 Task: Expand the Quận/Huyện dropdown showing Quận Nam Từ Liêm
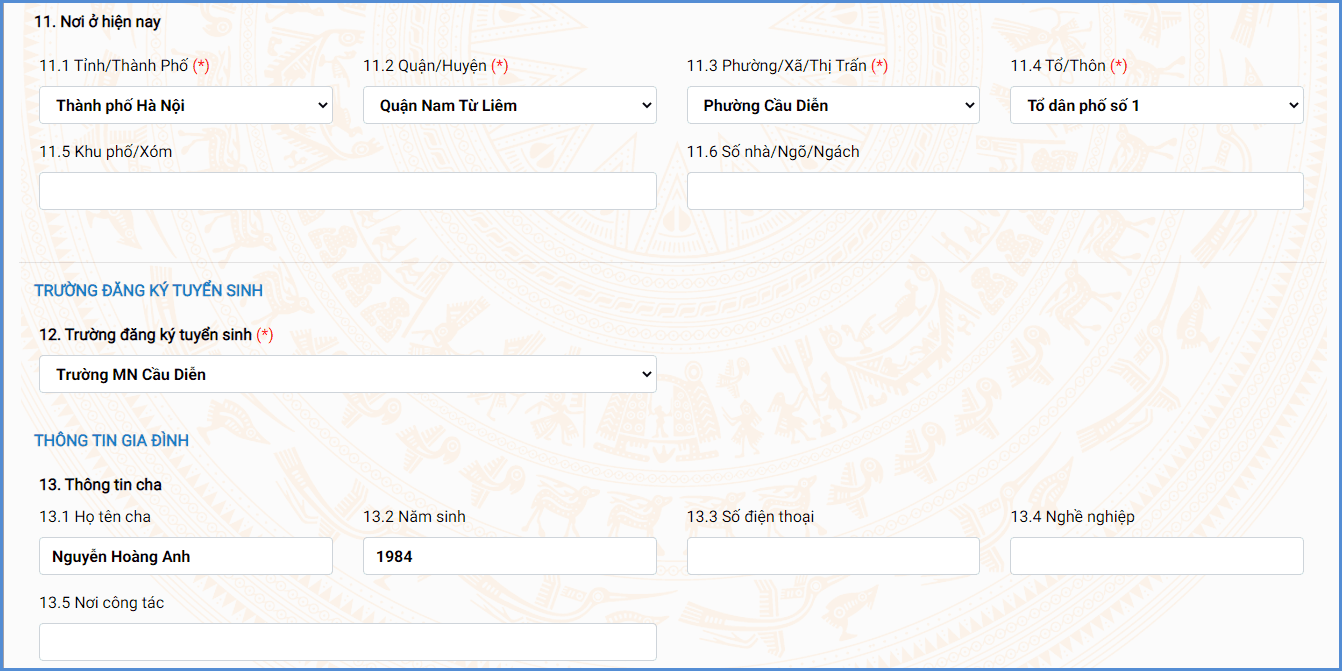pos(509,105)
